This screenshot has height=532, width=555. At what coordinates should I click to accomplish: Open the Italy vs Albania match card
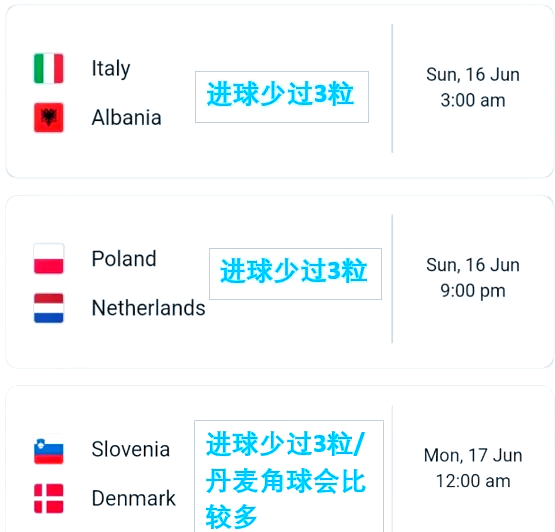[280, 91]
